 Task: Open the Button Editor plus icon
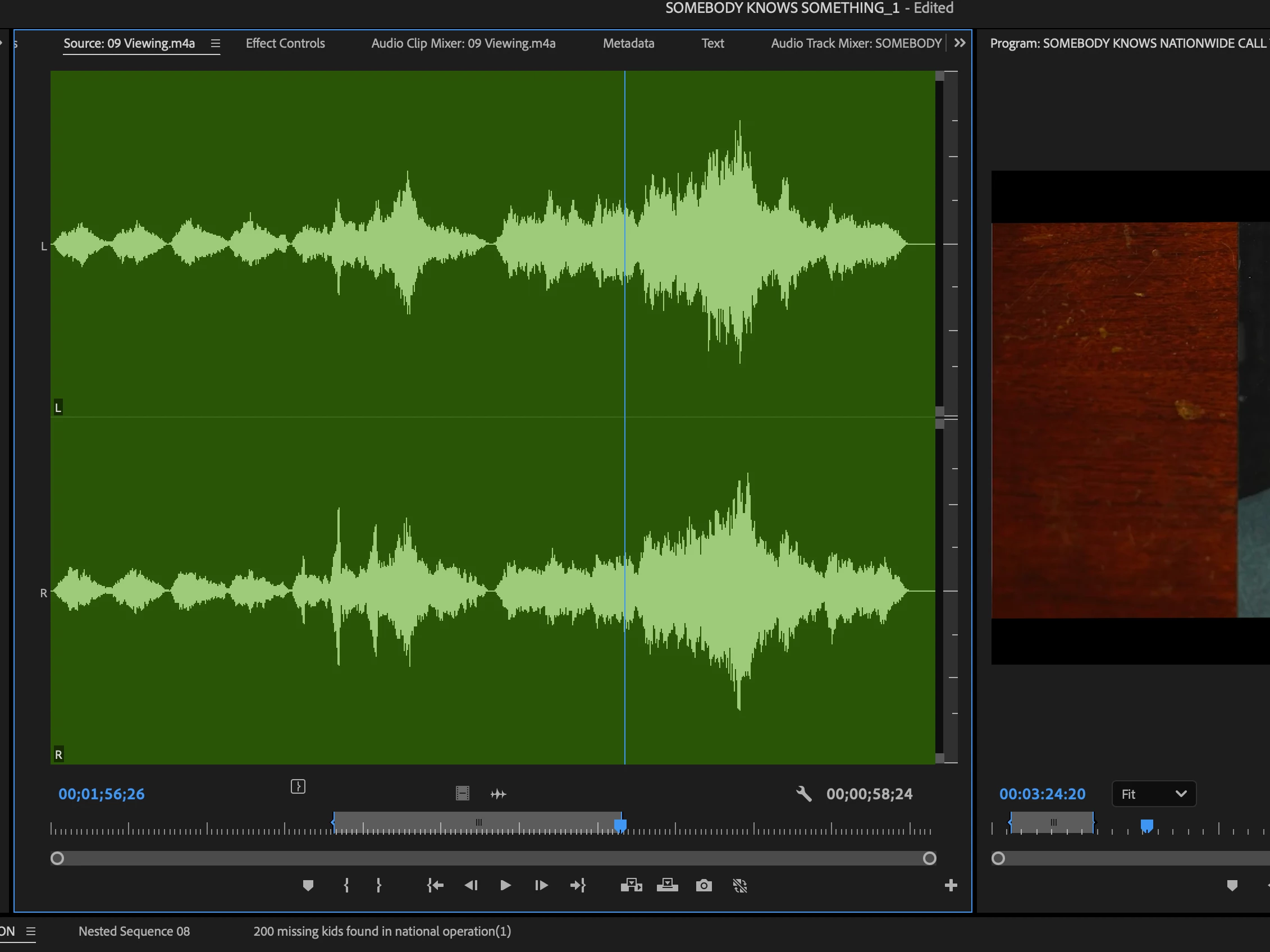pyautogui.click(x=951, y=885)
